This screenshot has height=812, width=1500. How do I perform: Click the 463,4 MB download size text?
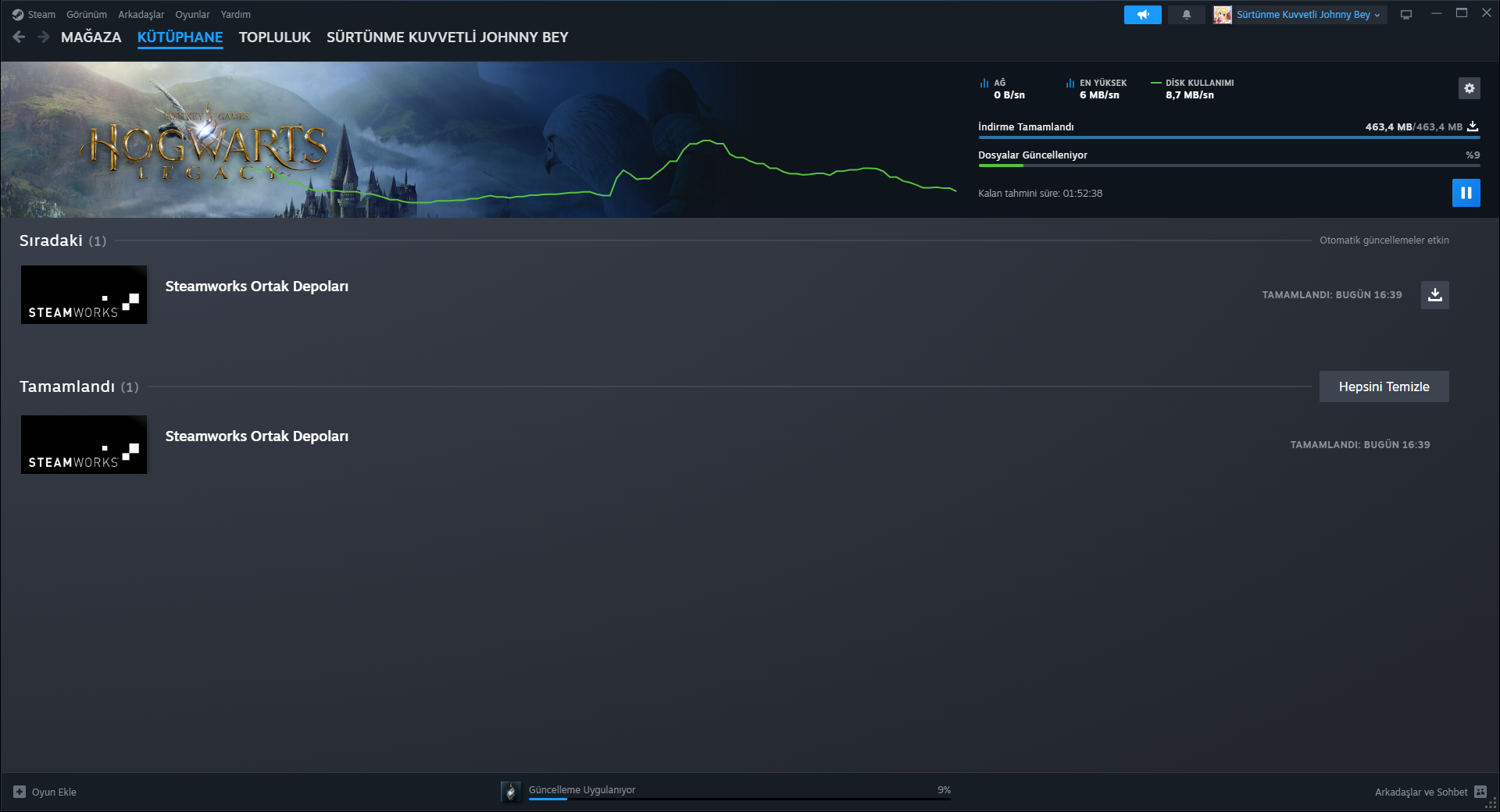point(1414,126)
